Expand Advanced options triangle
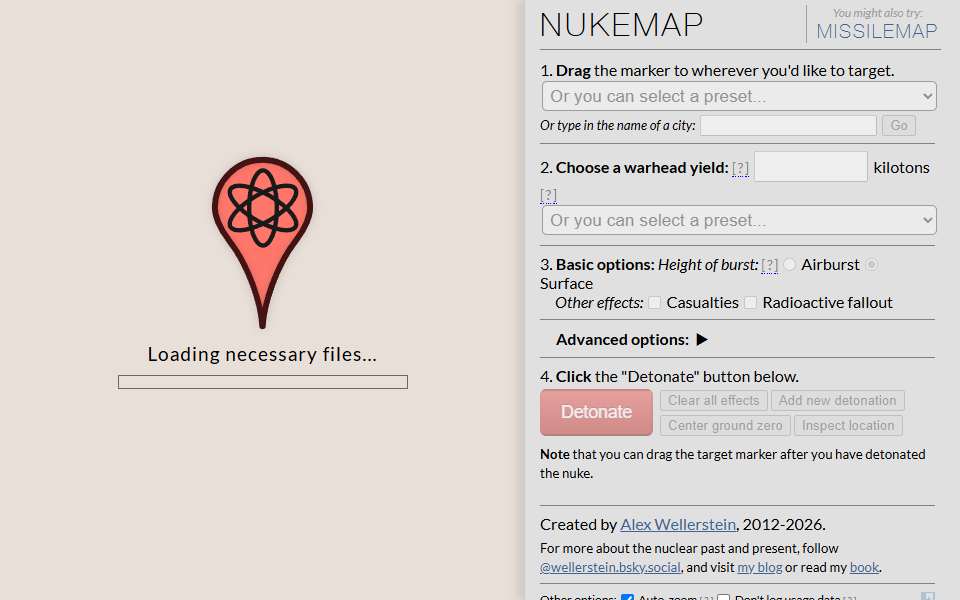This screenshot has height=600, width=960. point(702,340)
